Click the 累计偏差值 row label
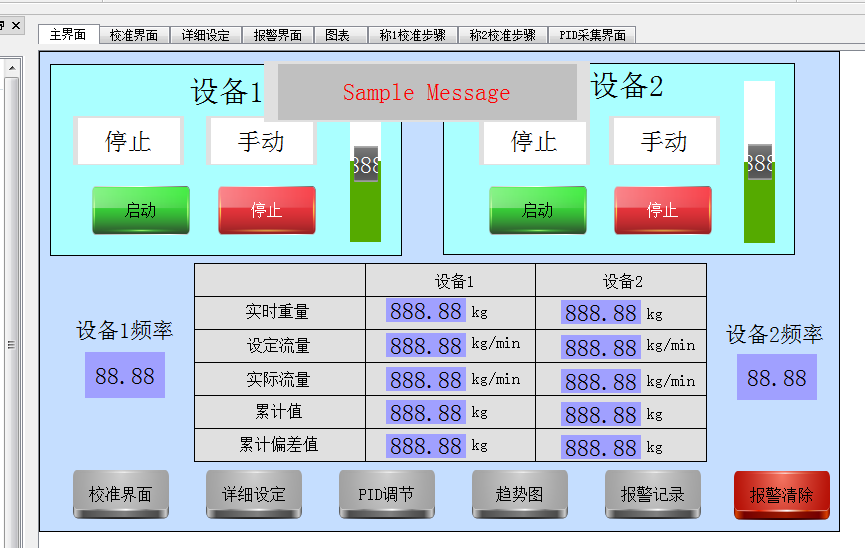The image size is (865, 548). tap(279, 444)
